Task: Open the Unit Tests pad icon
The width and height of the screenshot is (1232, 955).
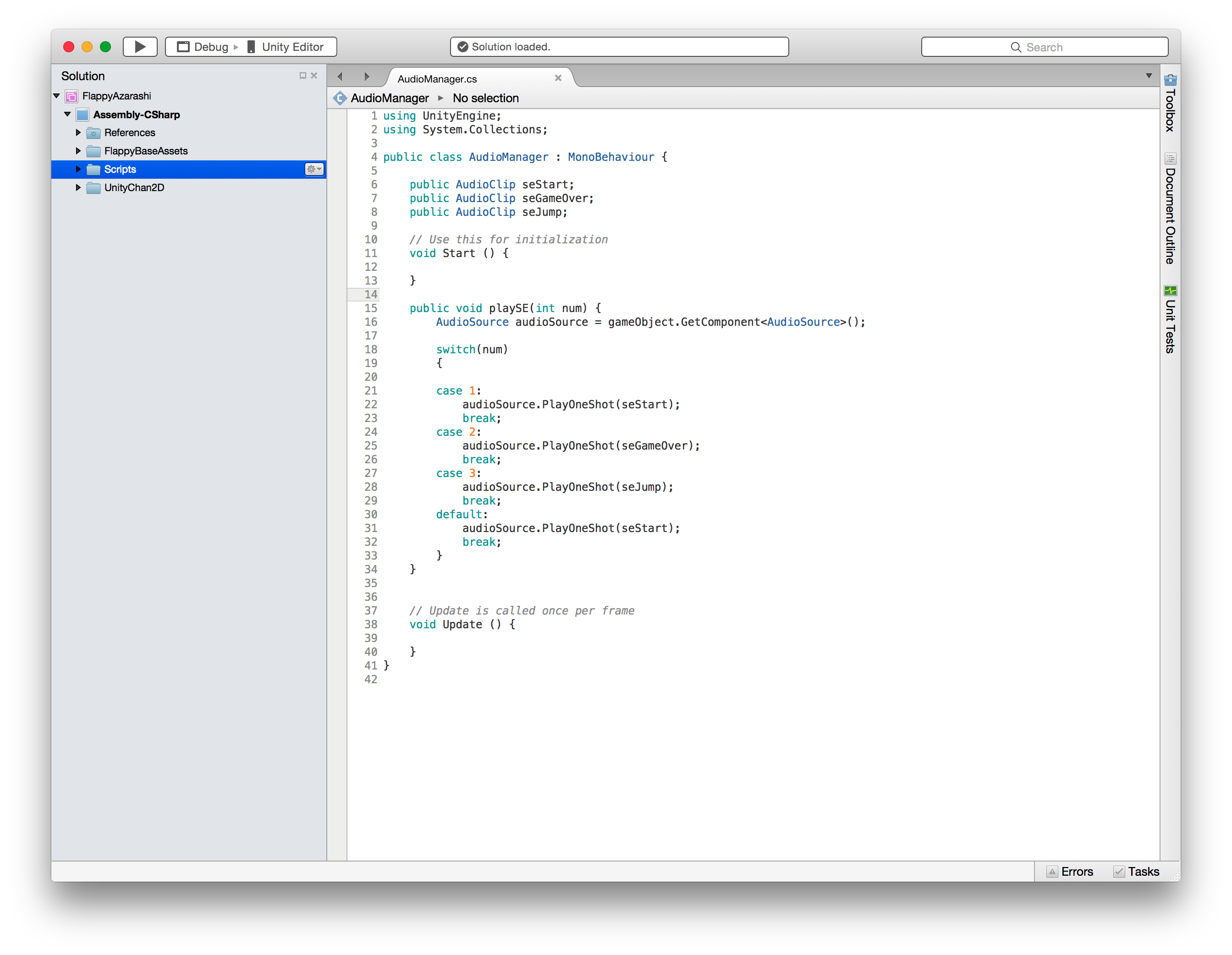Action: [1170, 291]
